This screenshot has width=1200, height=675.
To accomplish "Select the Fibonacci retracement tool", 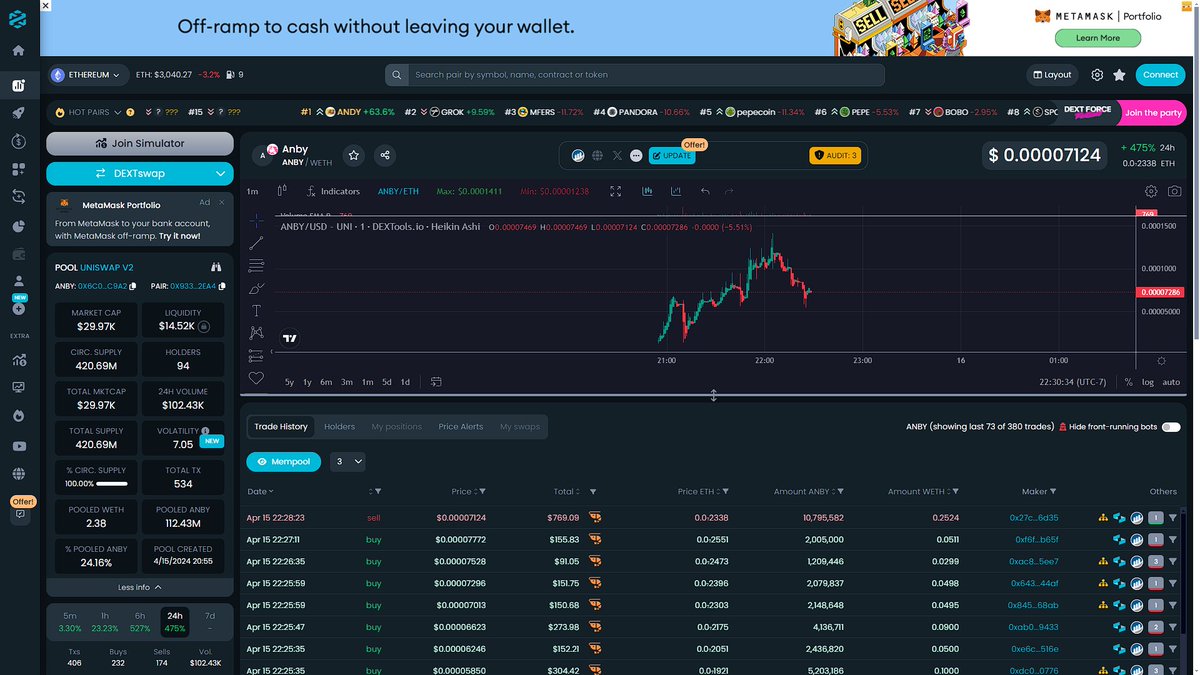I will tap(256, 265).
